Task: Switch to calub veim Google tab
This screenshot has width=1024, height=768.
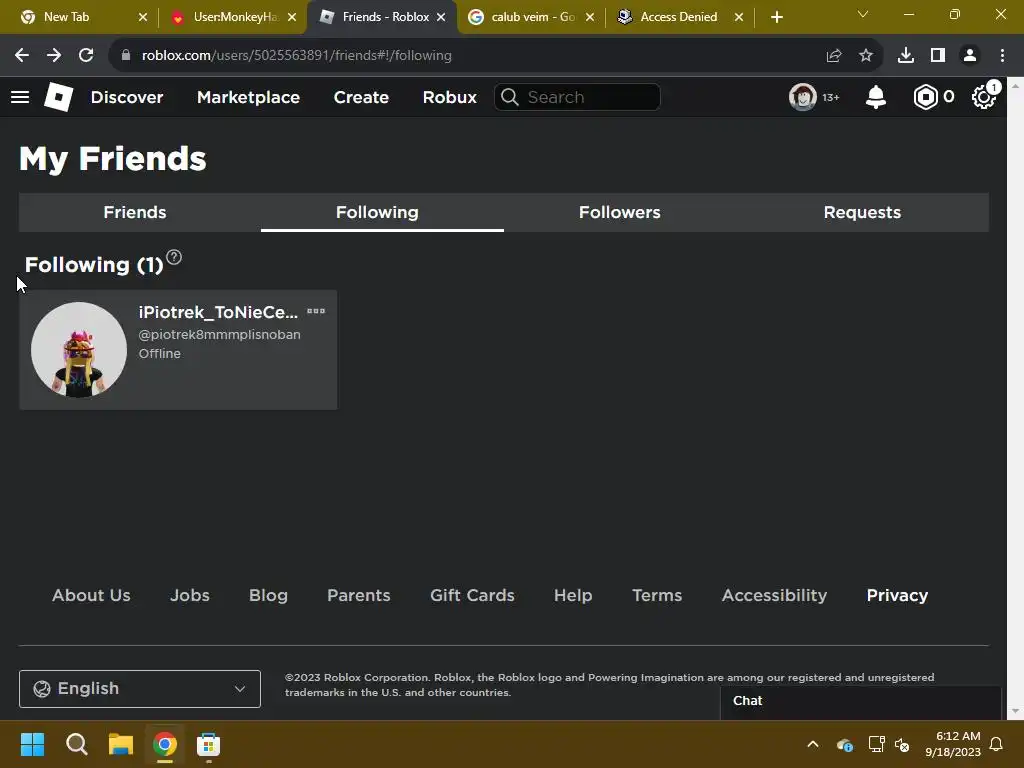Action: coord(532,17)
